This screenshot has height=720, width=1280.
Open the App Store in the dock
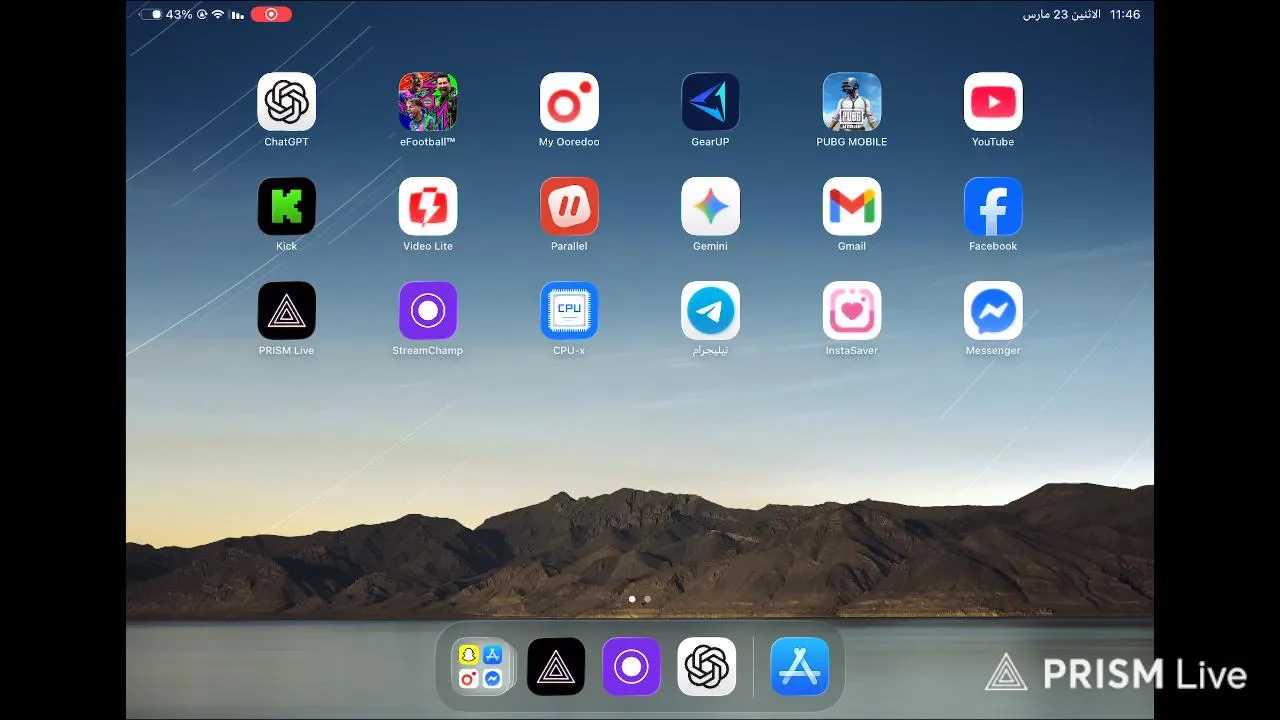click(800, 667)
